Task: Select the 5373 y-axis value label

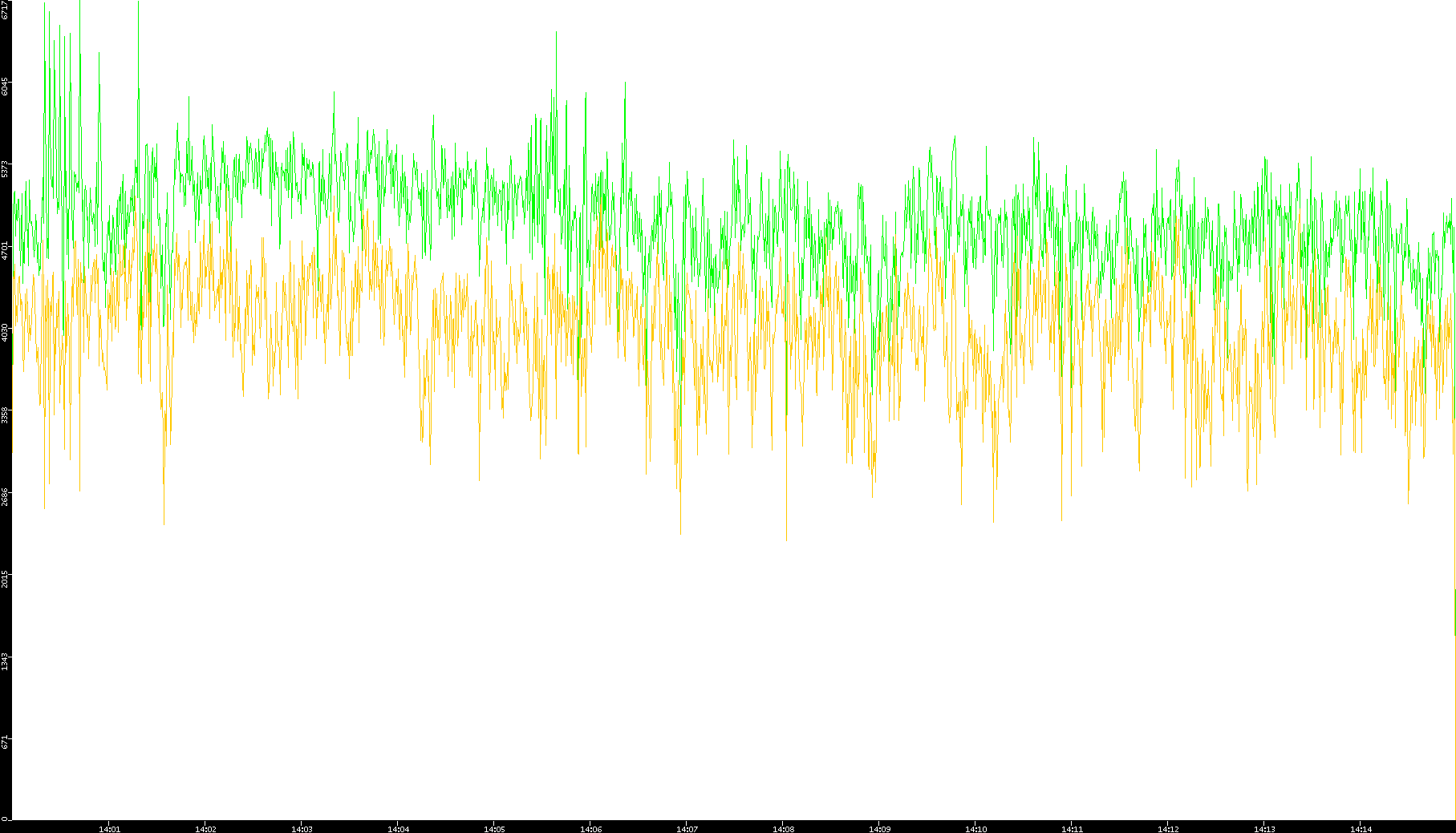Action: tap(6, 168)
